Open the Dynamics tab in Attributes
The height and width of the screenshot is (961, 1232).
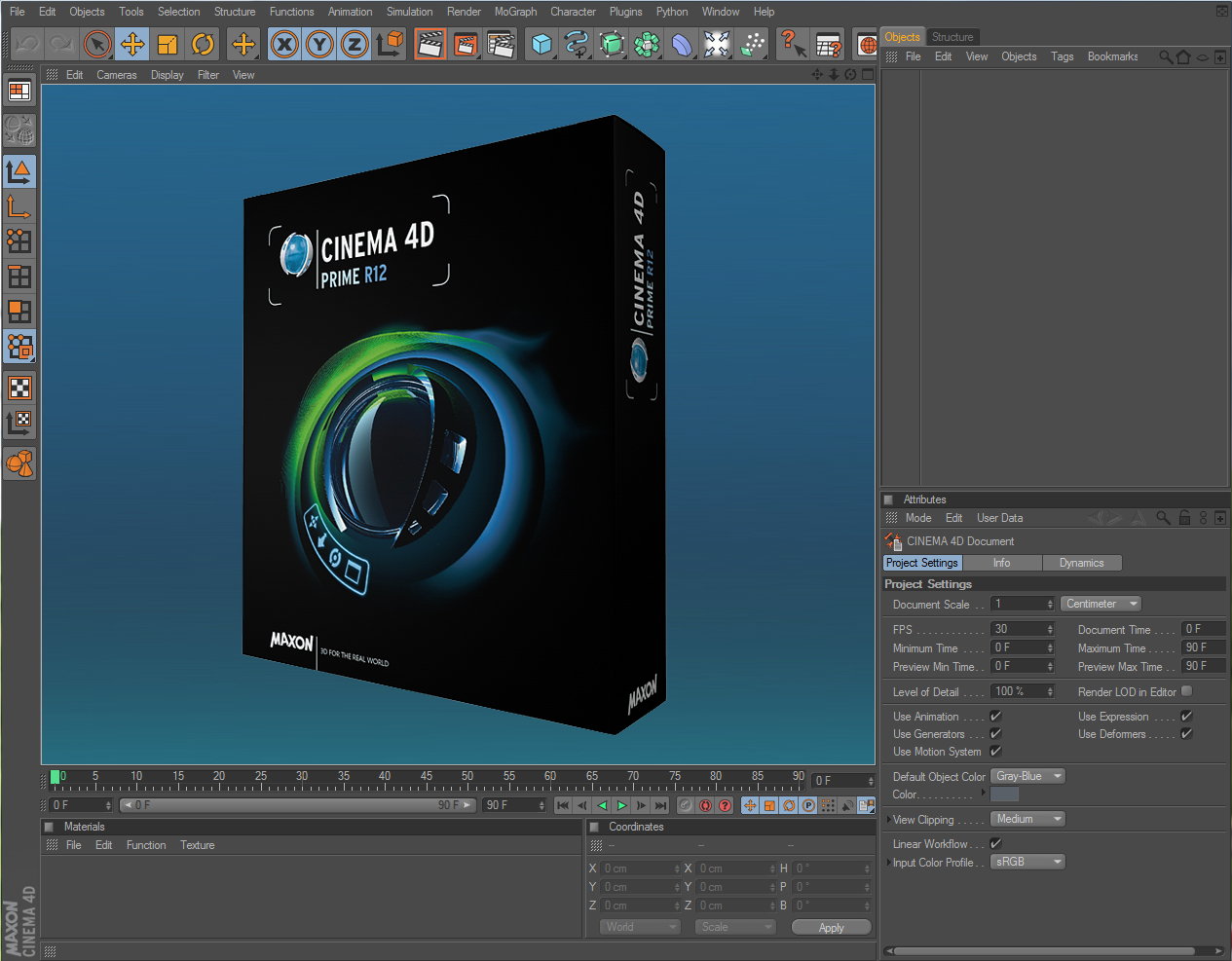pyautogui.click(x=1082, y=563)
